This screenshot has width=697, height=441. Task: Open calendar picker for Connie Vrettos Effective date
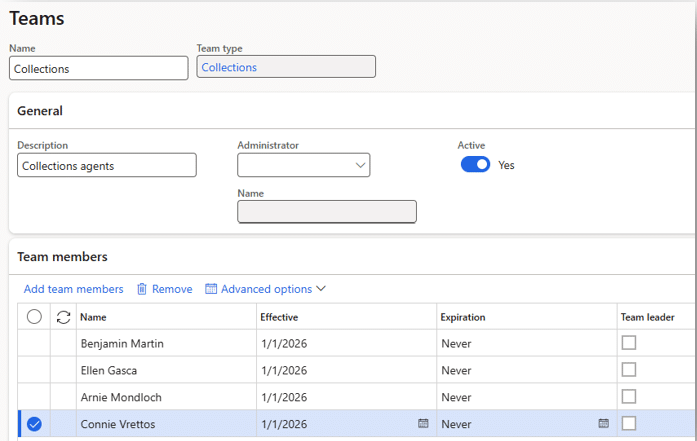coord(423,424)
